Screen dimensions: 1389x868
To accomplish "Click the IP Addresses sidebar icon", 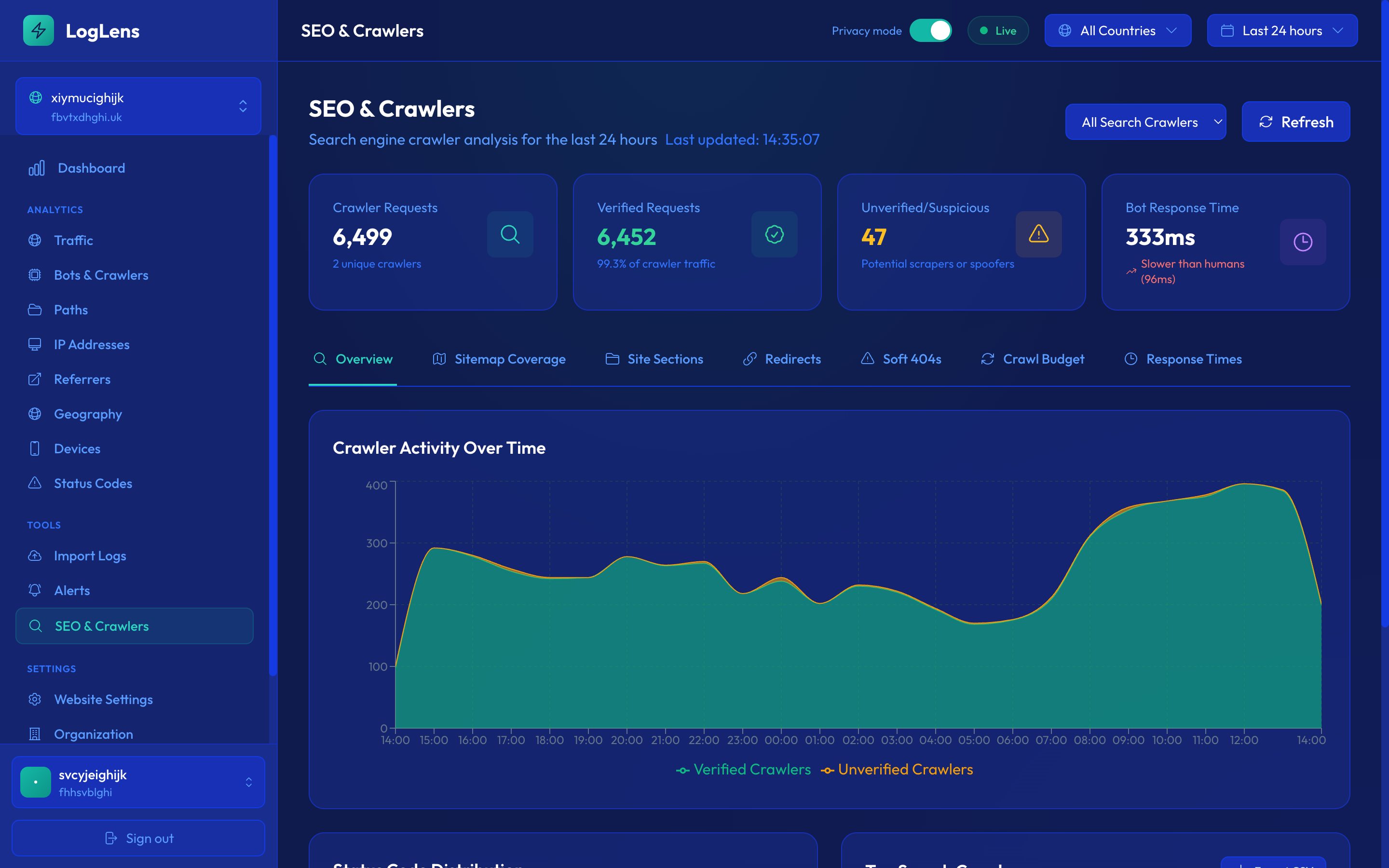I will pos(35,344).
